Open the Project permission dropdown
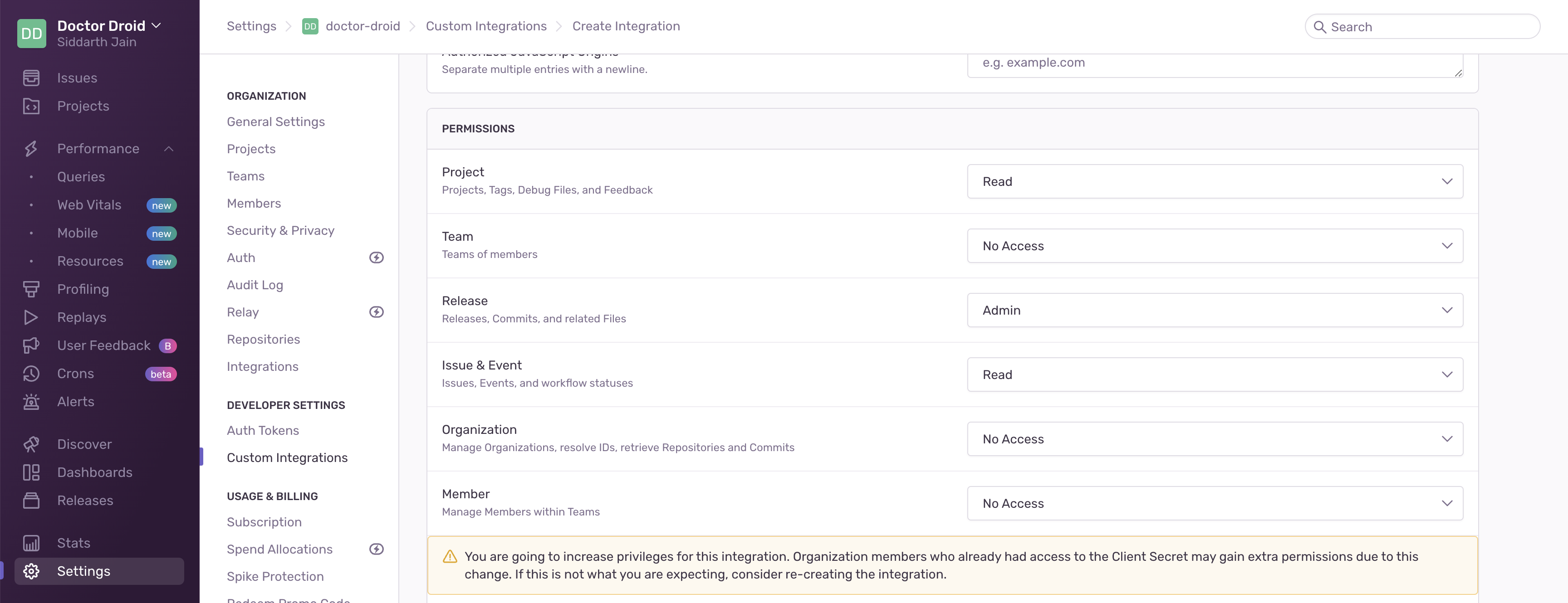Image resolution: width=1568 pixels, height=603 pixels. [1215, 181]
